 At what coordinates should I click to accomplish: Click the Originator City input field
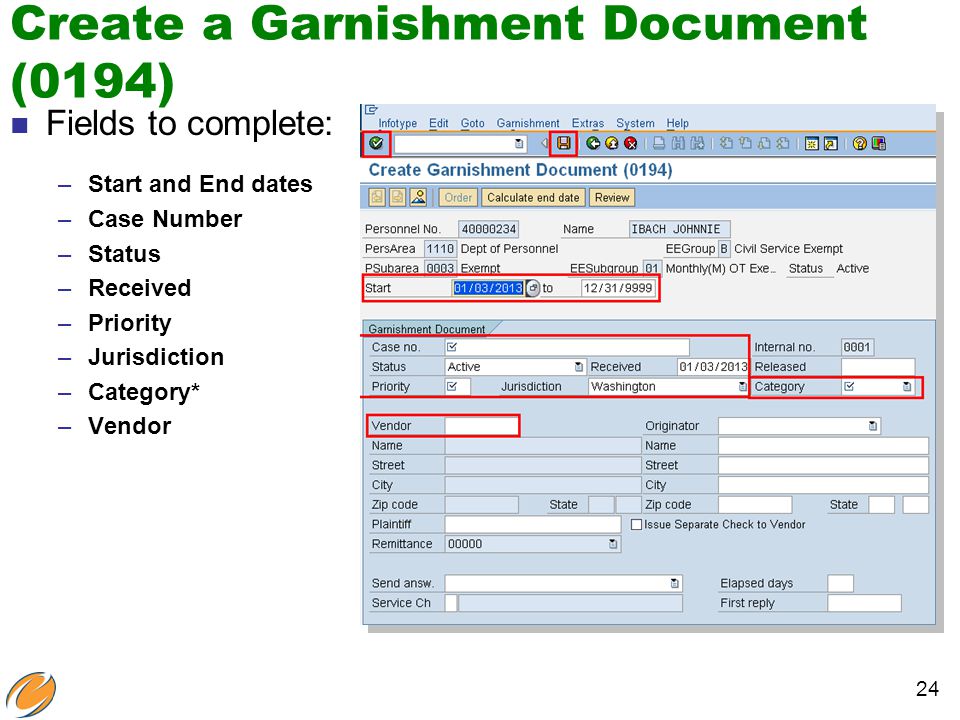[823, 485]
